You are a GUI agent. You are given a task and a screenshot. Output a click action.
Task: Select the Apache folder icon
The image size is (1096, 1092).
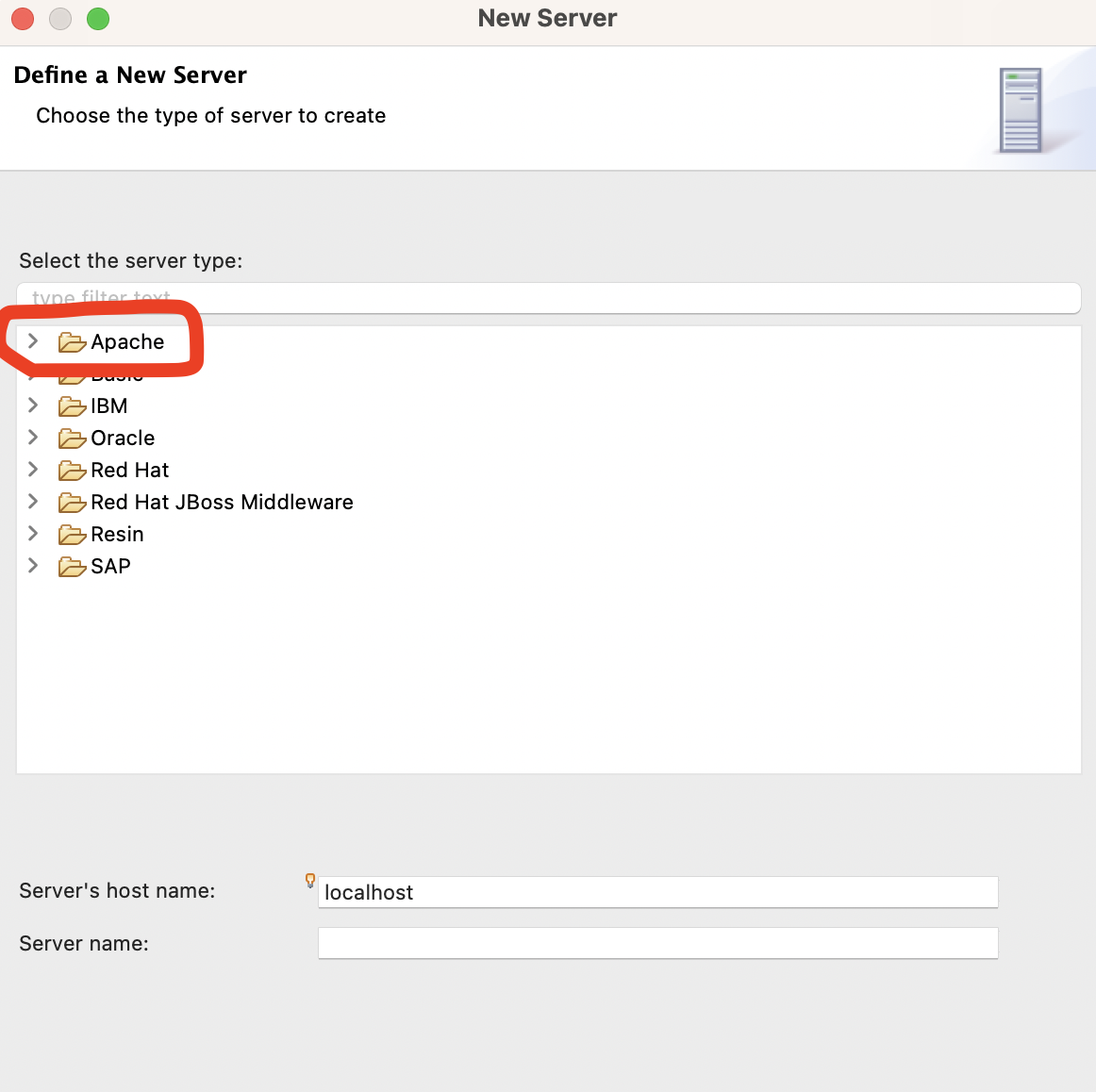[72, 342]
